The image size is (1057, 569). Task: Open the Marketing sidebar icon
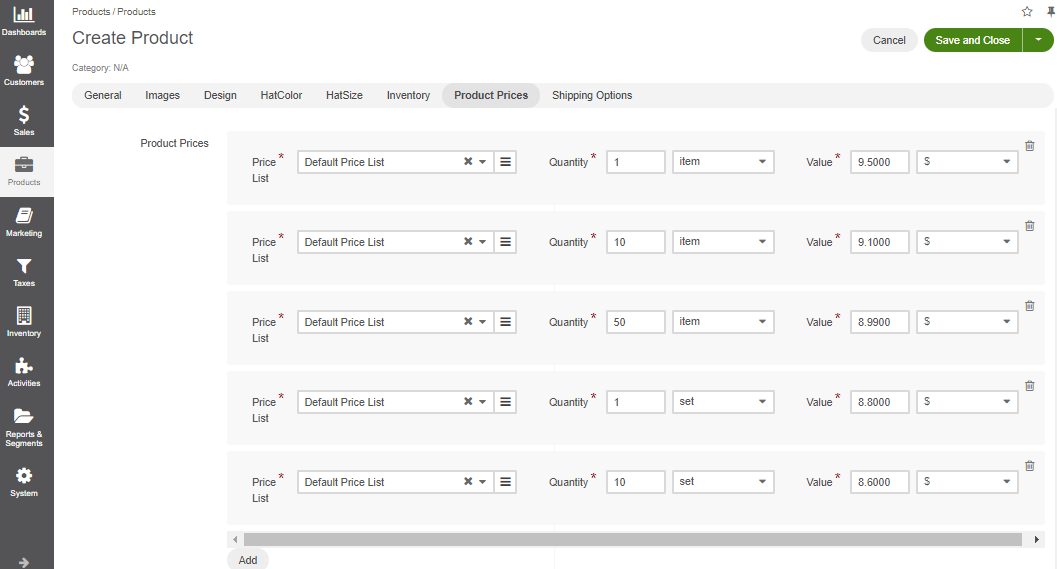click(x=24, y=221)
